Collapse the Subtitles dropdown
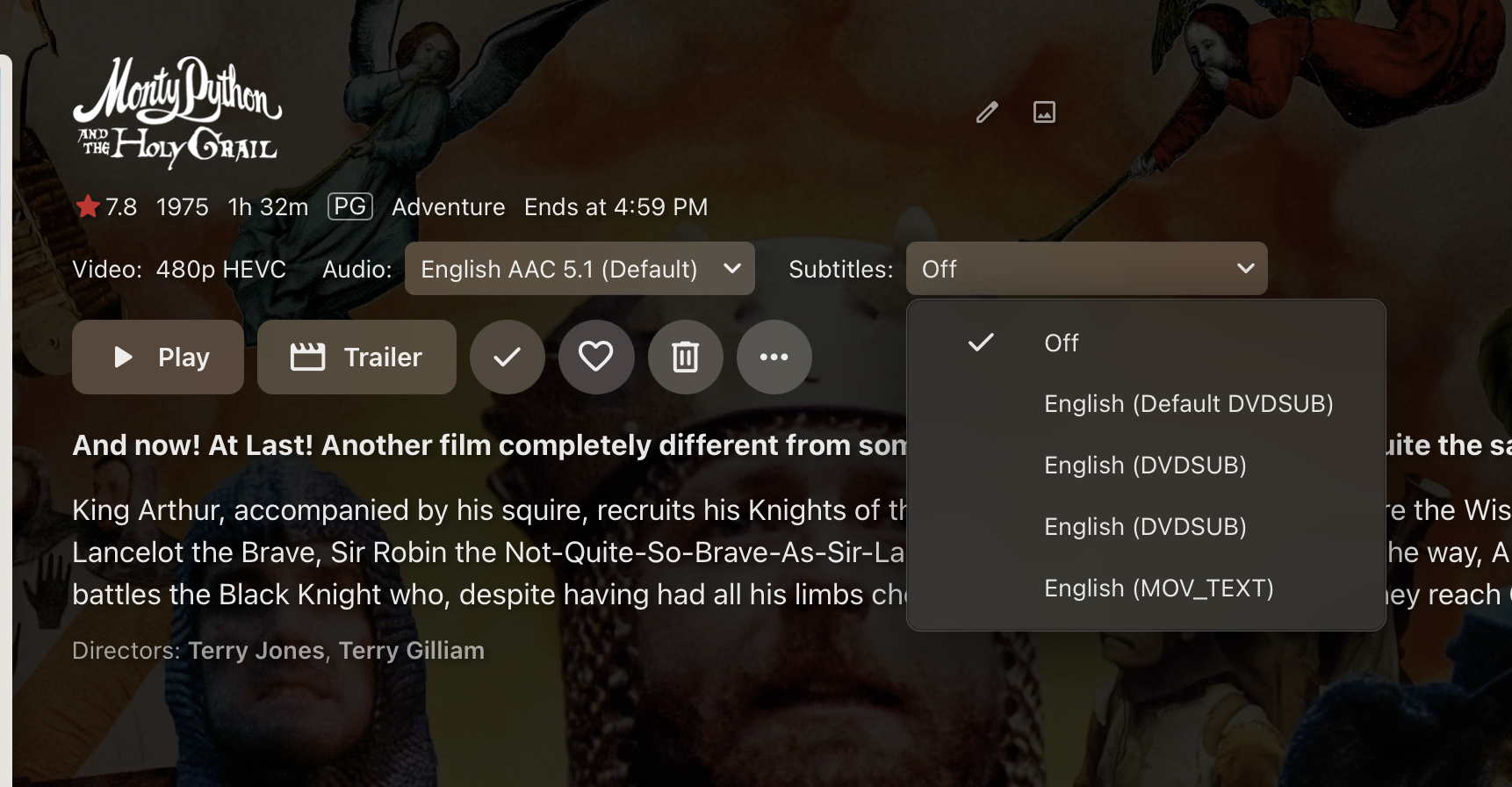Viewport: 1512px width, 787px height. coord(1086,269)
